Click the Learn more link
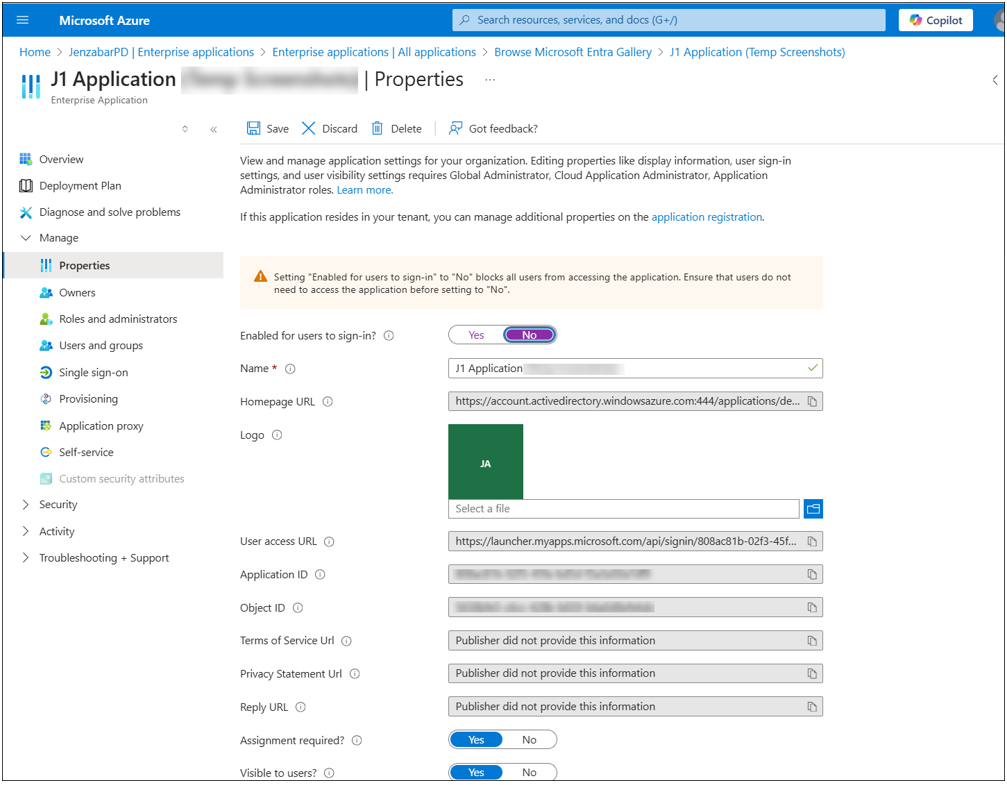This screenshot has height=785, width=1007. (x=365, y=190)
